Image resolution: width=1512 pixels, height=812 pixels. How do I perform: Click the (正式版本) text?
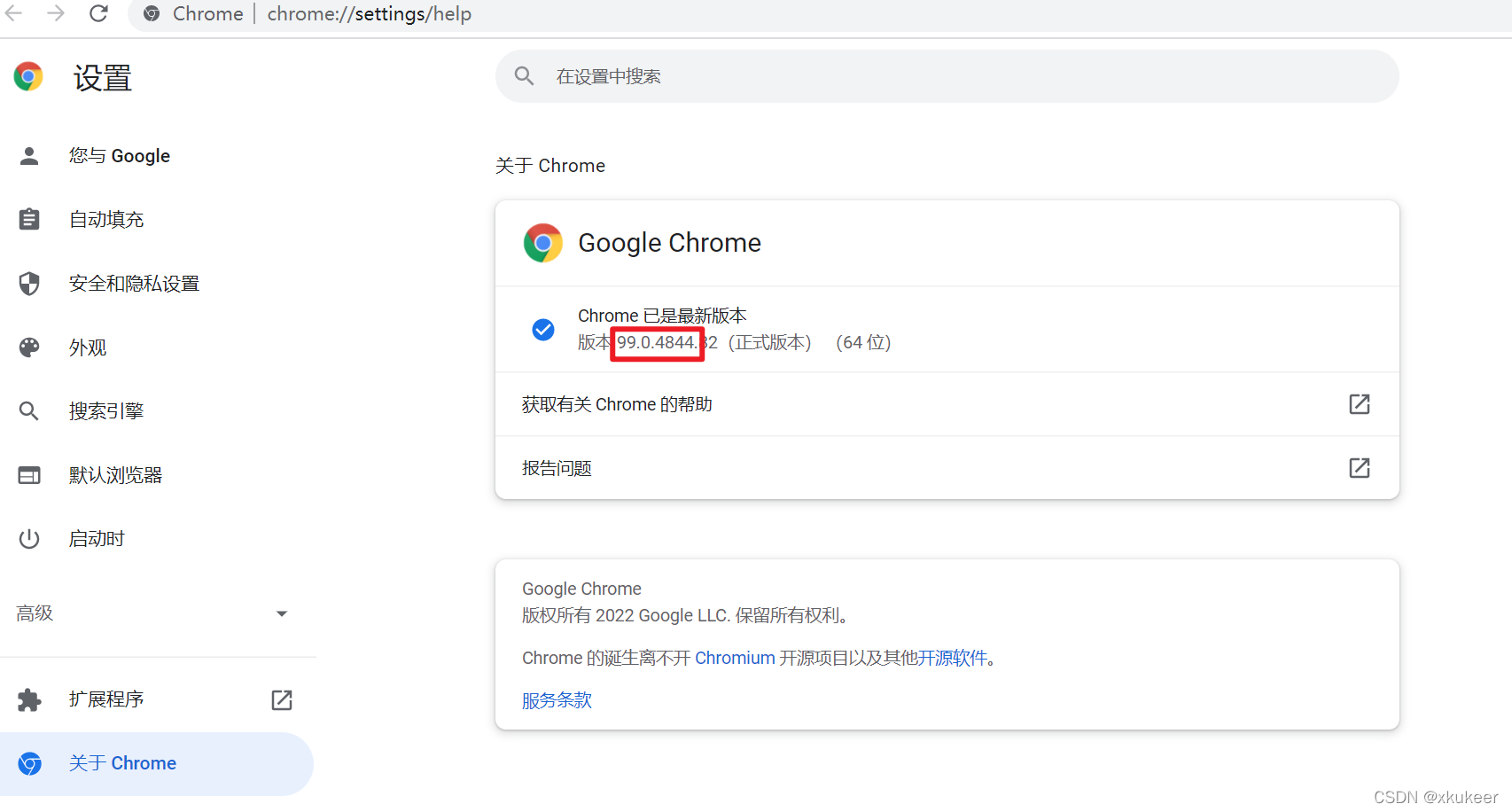769,343
